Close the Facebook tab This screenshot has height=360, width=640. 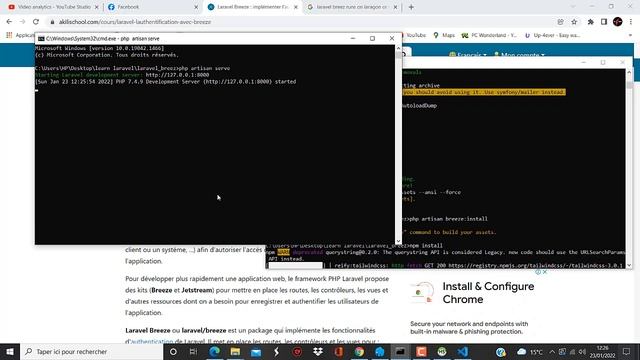(196, 7)
